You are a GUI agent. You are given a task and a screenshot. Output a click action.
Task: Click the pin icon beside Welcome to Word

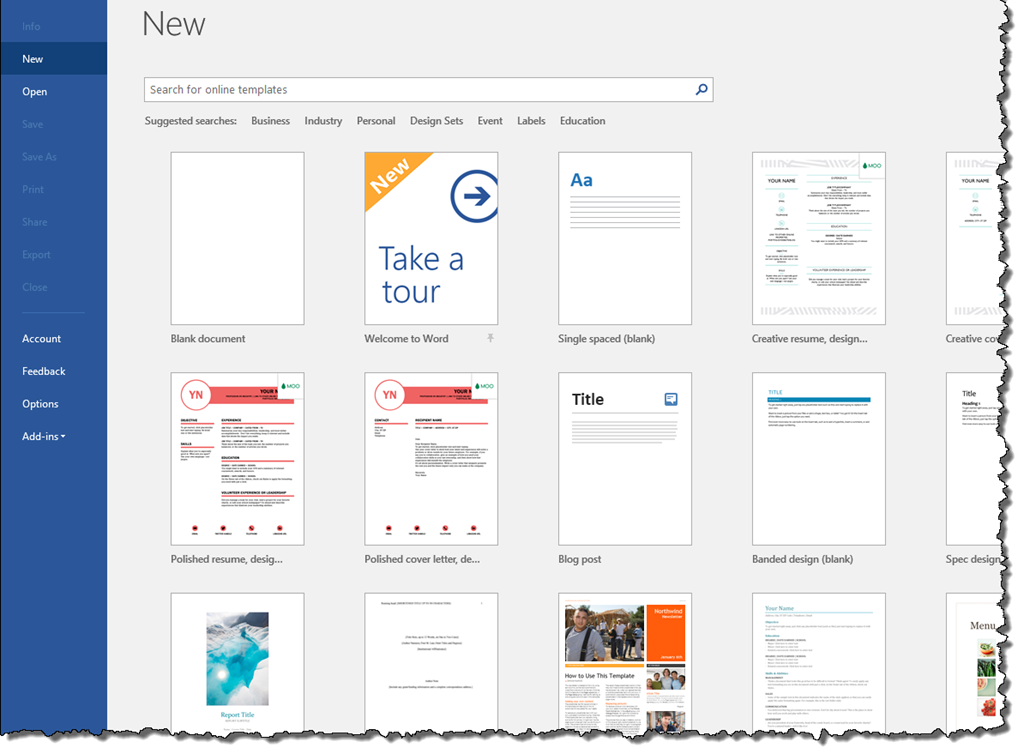[490, 339]
